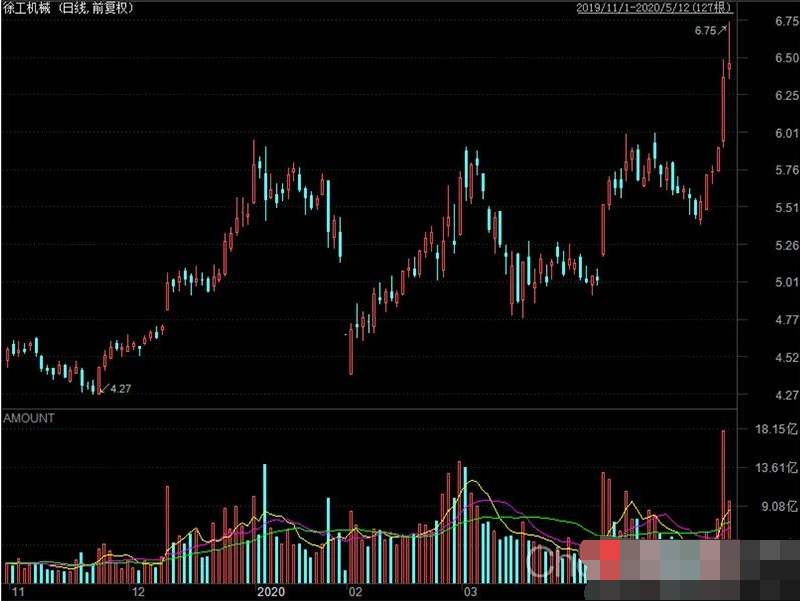Viewport: 800px width, 601px height.
Task: Click the 13.61亿 amount axis label
Action: click(x=776, y=467)
